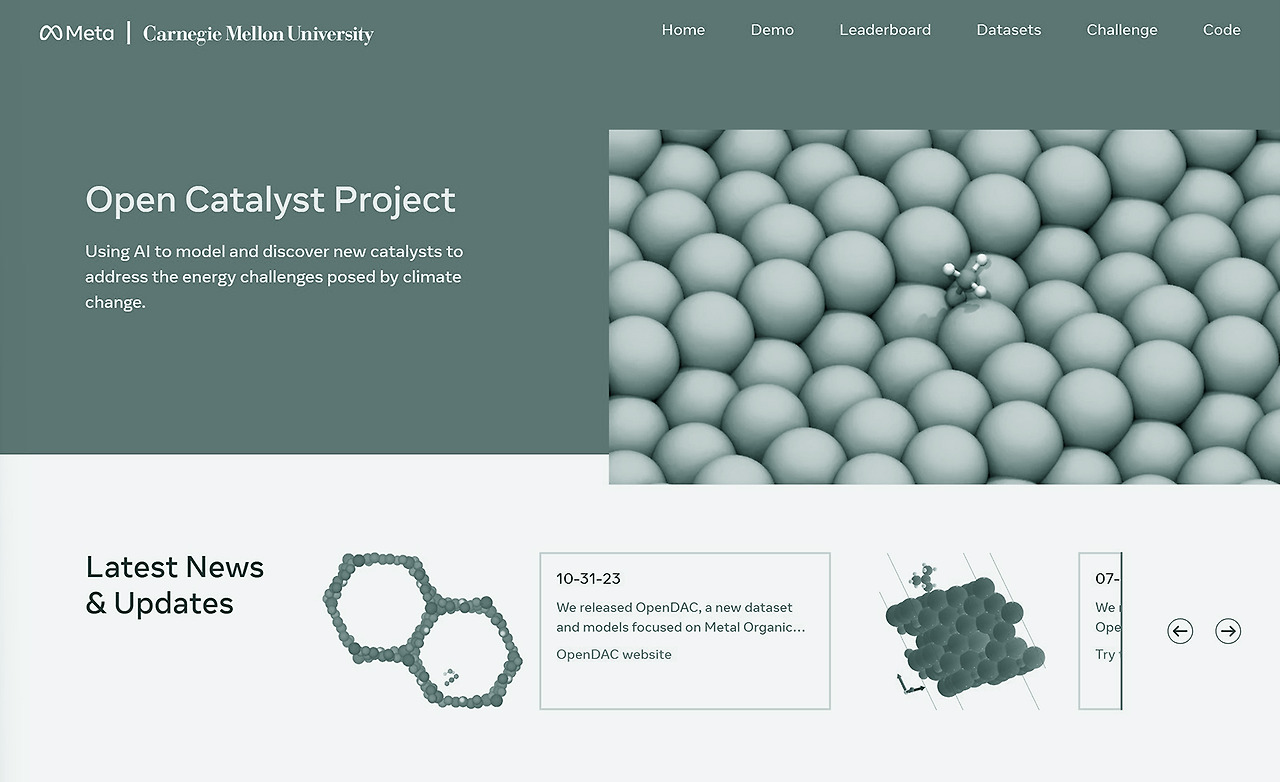The image size is (1280, 782).
Task: Open the OpenDAC website link
Action: [614, 654]
